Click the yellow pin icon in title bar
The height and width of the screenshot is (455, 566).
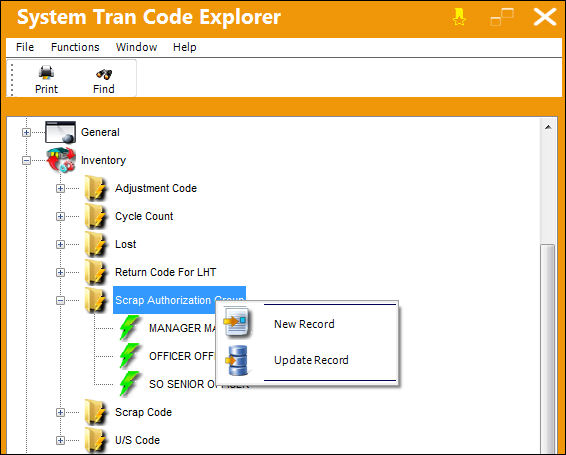[459, 17]
